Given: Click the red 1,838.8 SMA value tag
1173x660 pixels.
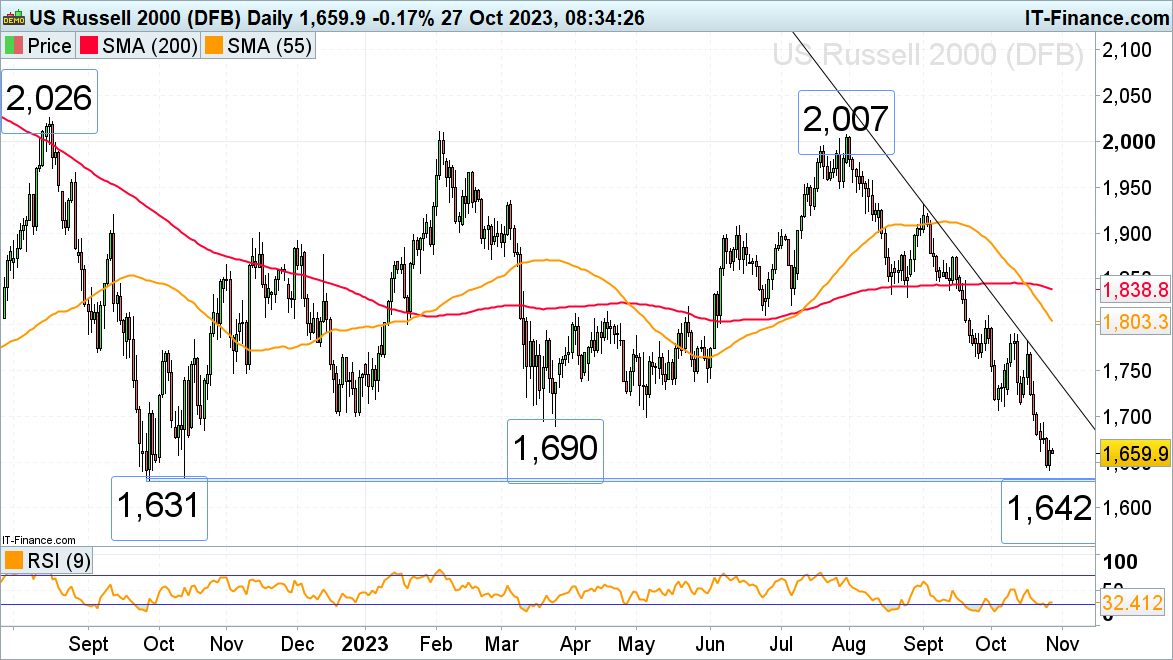Looking at the screenshot, I should coord(1135,290).
